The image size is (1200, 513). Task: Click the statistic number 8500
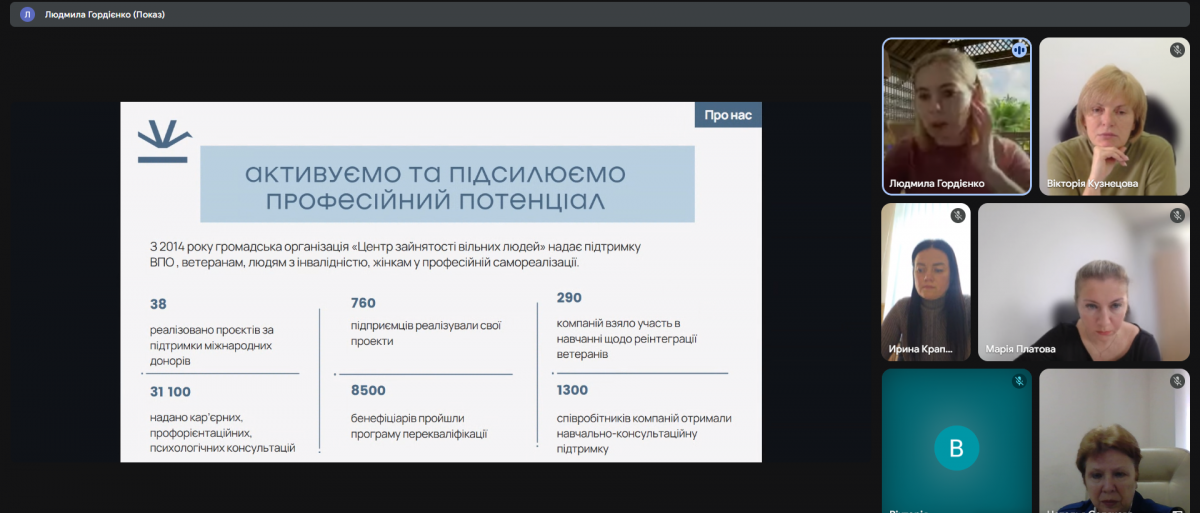point(368,390)
